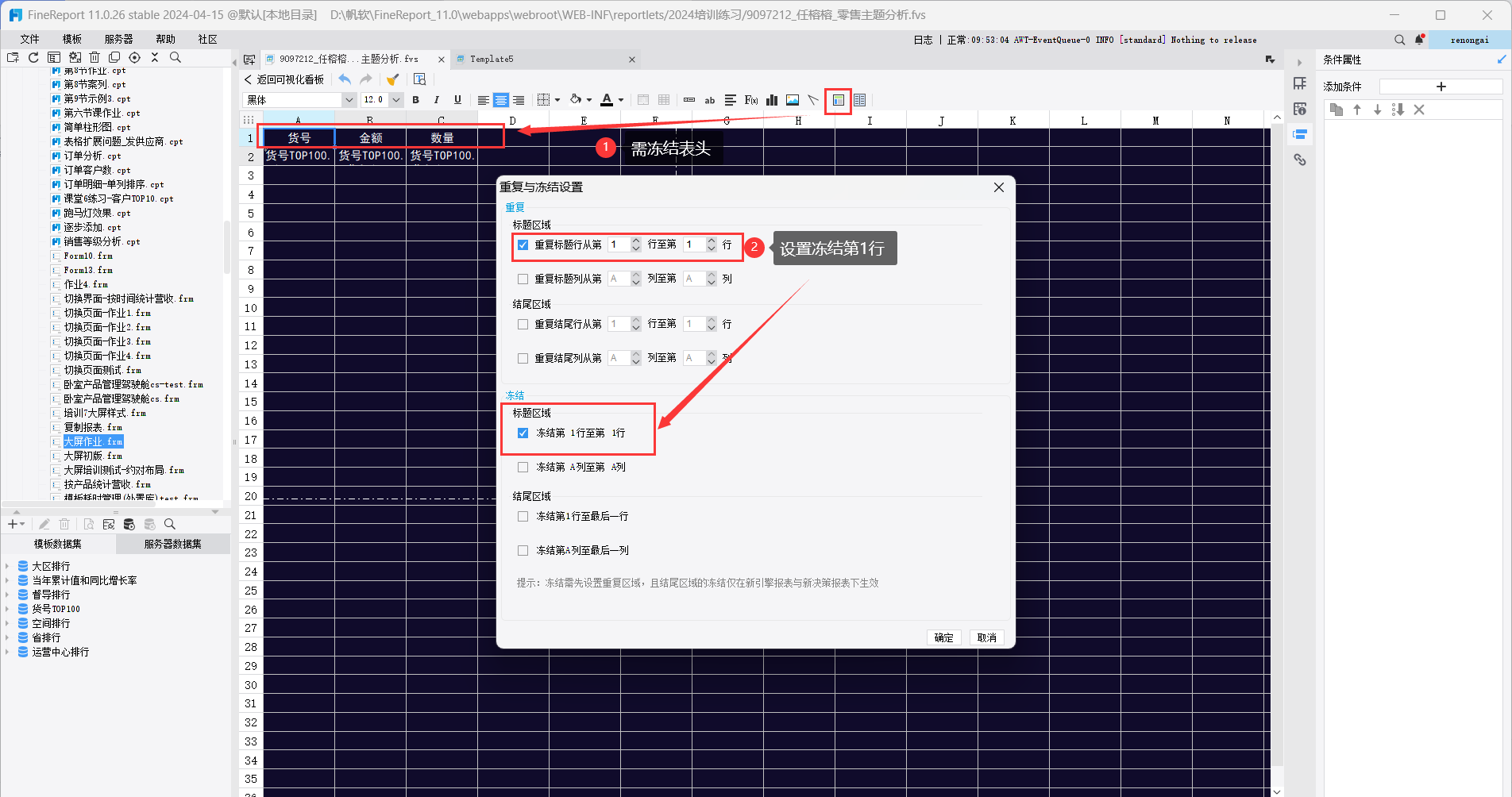The height and width of the screenshot is (797, 1512).
Task: Open the cell border style dropdown arrow
Action: pyautogui.click(x=557, y=100)
